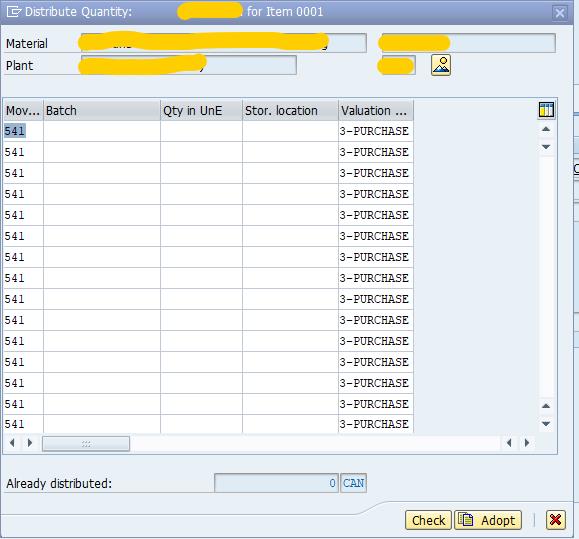Click the left horizontal scroll-left arrow

(x=12, y=443)
